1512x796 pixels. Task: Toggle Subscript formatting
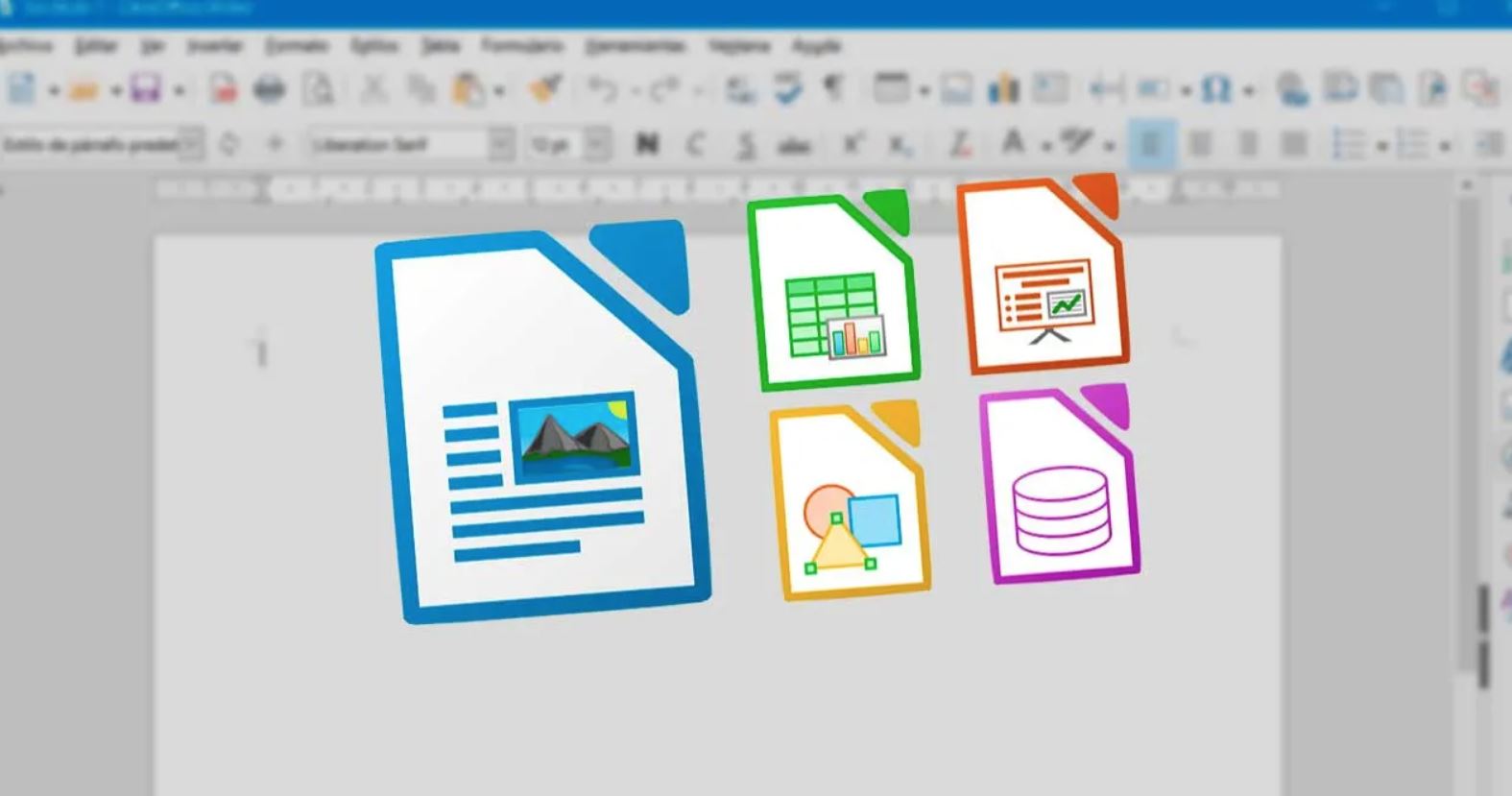coord(900,145)
